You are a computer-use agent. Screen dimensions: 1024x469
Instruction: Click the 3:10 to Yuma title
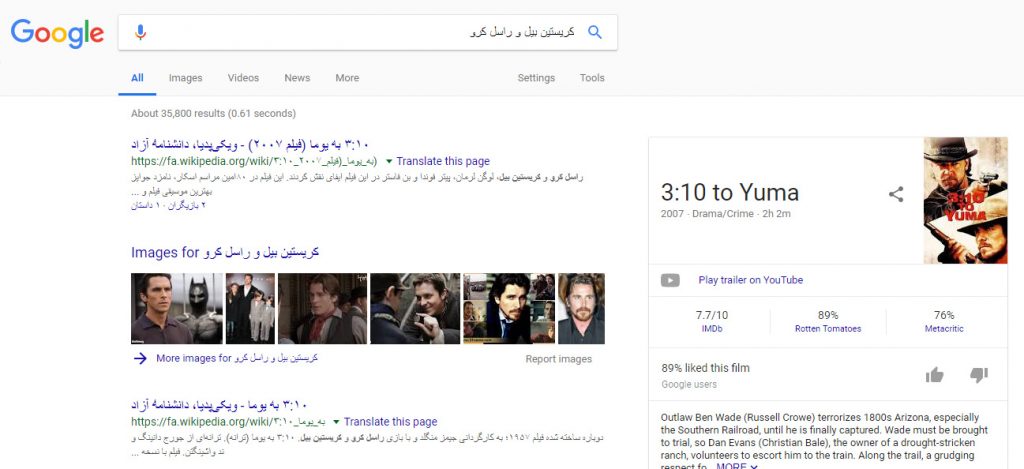pos(729,192)
